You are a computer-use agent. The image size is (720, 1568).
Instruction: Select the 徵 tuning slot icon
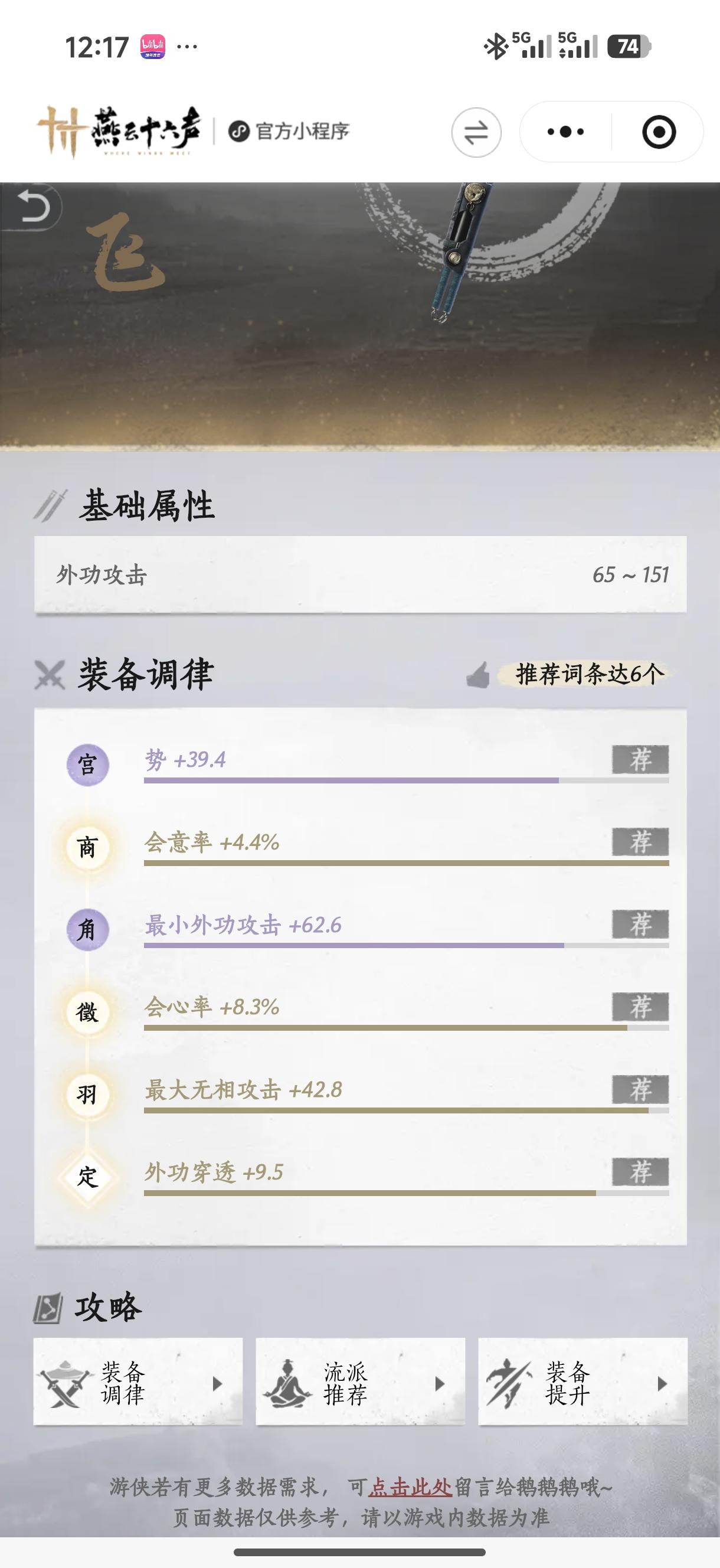(x=88, y=1012)
